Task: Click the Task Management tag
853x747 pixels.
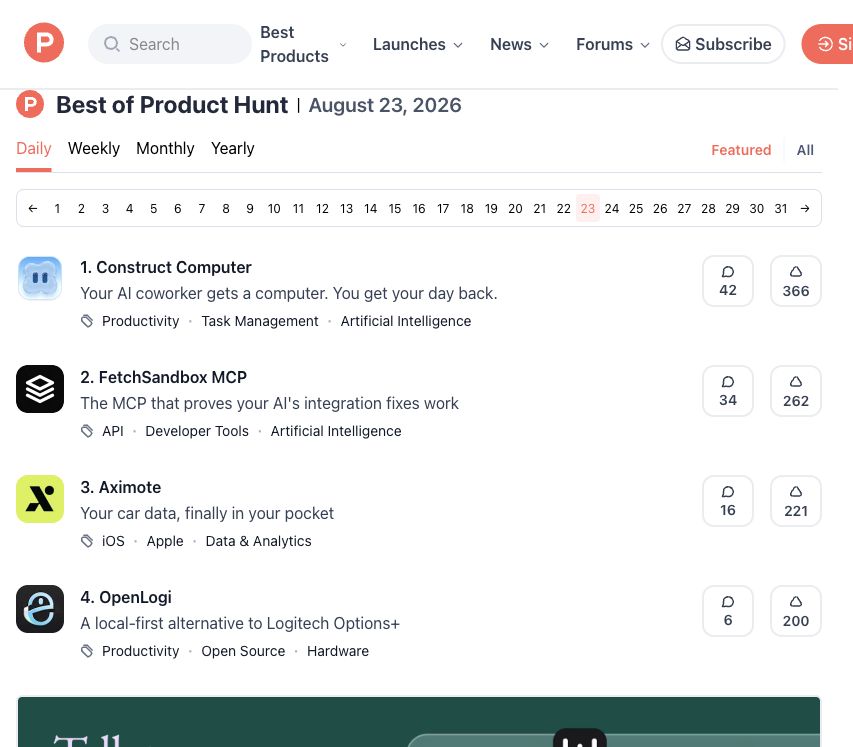Action: pos(260,321)
